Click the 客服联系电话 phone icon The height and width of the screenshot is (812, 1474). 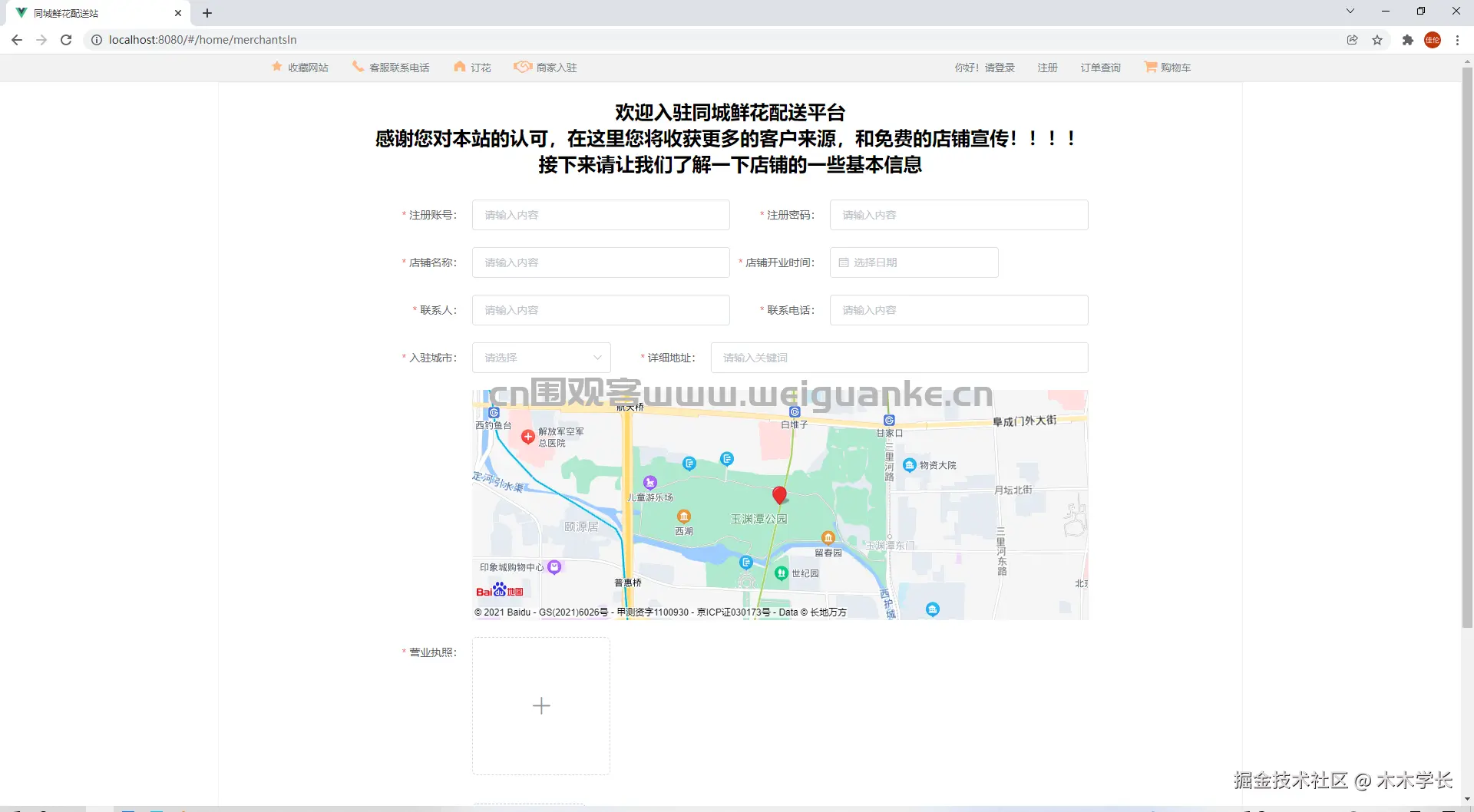(x=358, y=67)
